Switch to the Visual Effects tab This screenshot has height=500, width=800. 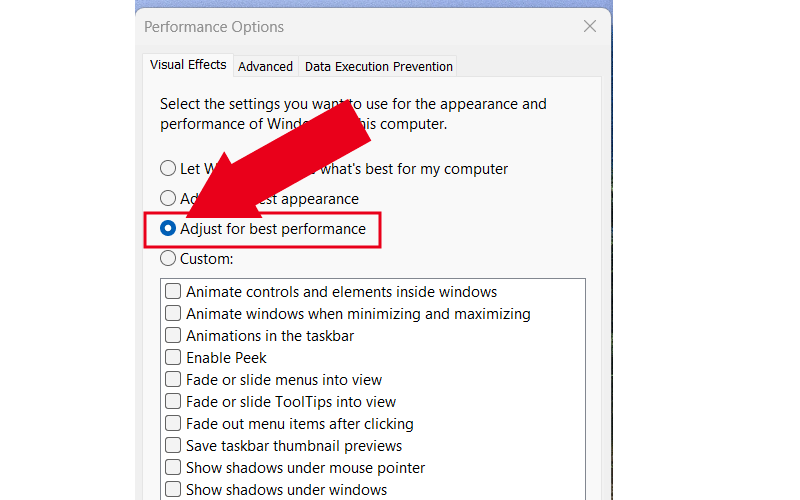pyautogui.click(x=188, y=65)
